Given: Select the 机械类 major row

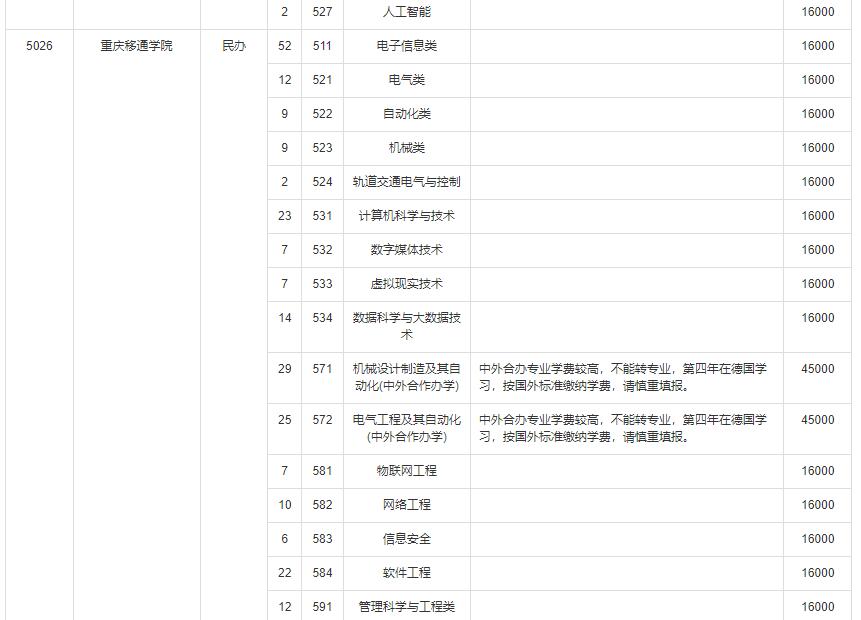Looking at the screenshot, I should point(406,148).
